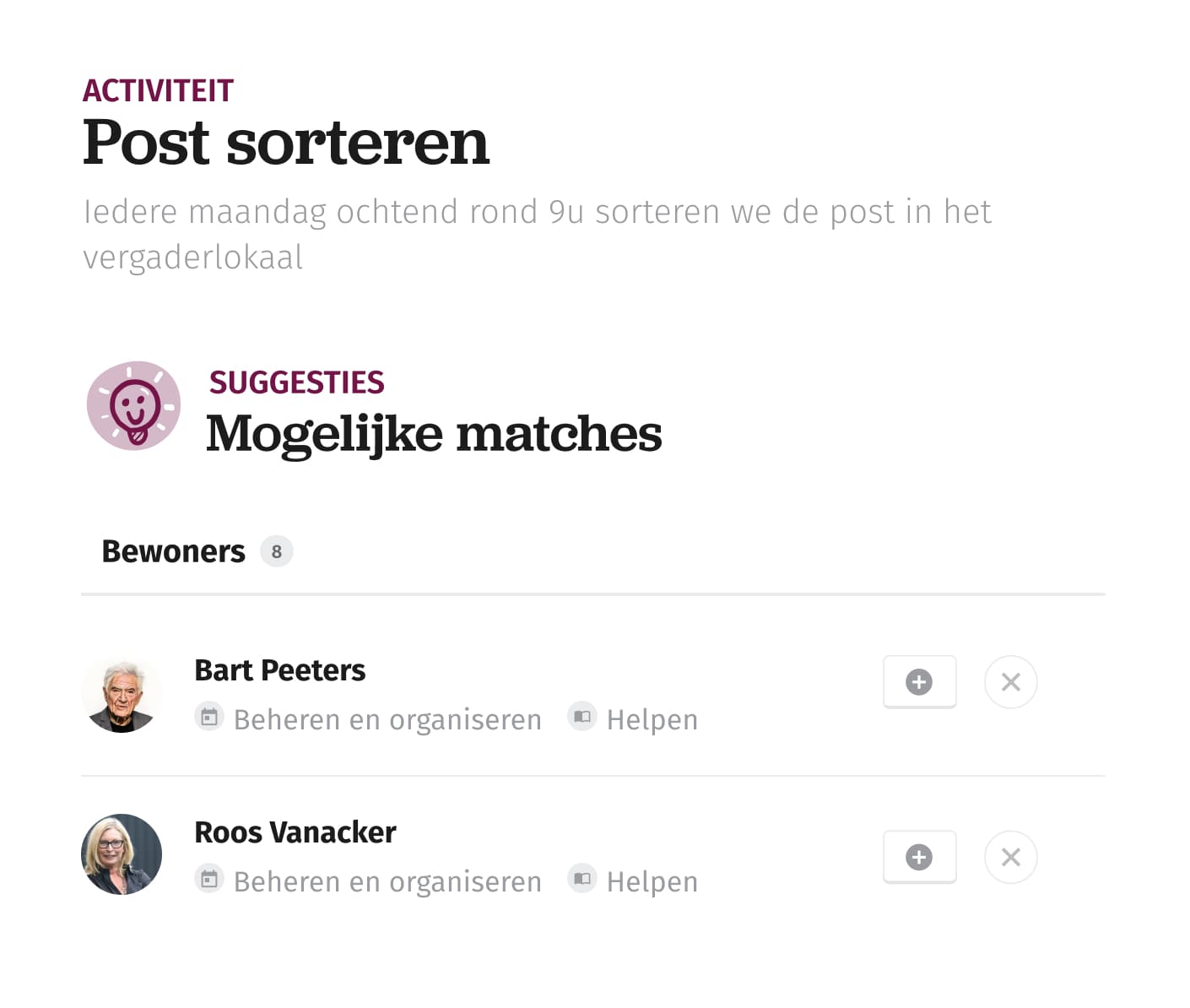This screenshot has width=1190, height=1008.
Task: Open Roos Vanacker profile photo
Action: pyautogui.click(x=122, y=854)
